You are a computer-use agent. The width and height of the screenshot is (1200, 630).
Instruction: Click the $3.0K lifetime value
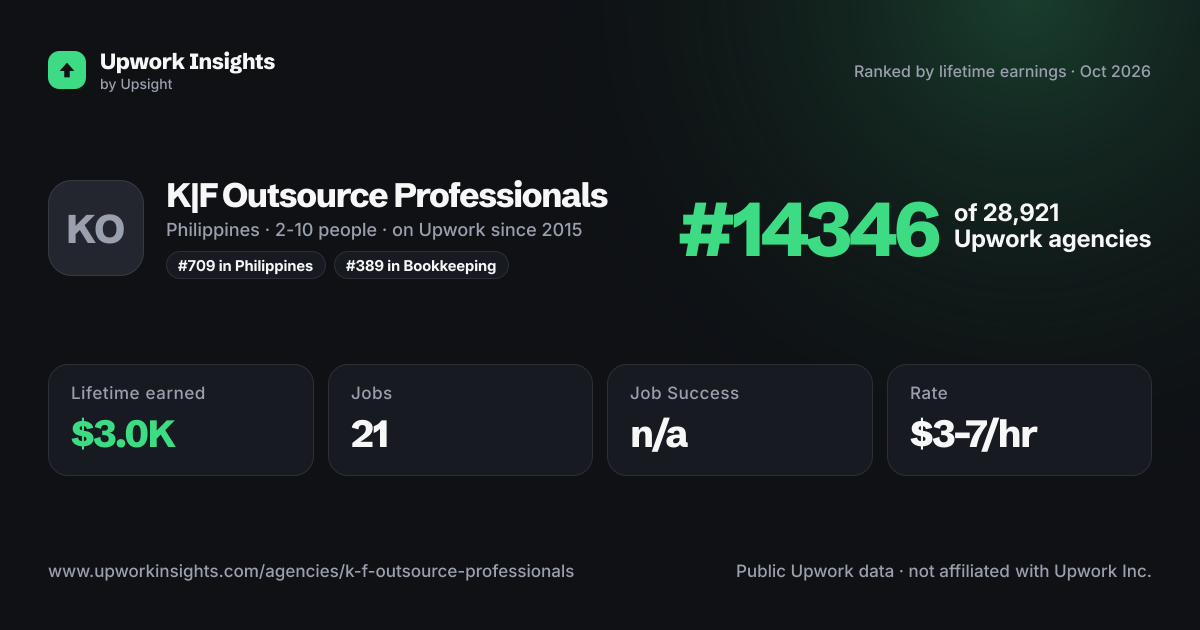pyautogui.click(x=123, y=434)
